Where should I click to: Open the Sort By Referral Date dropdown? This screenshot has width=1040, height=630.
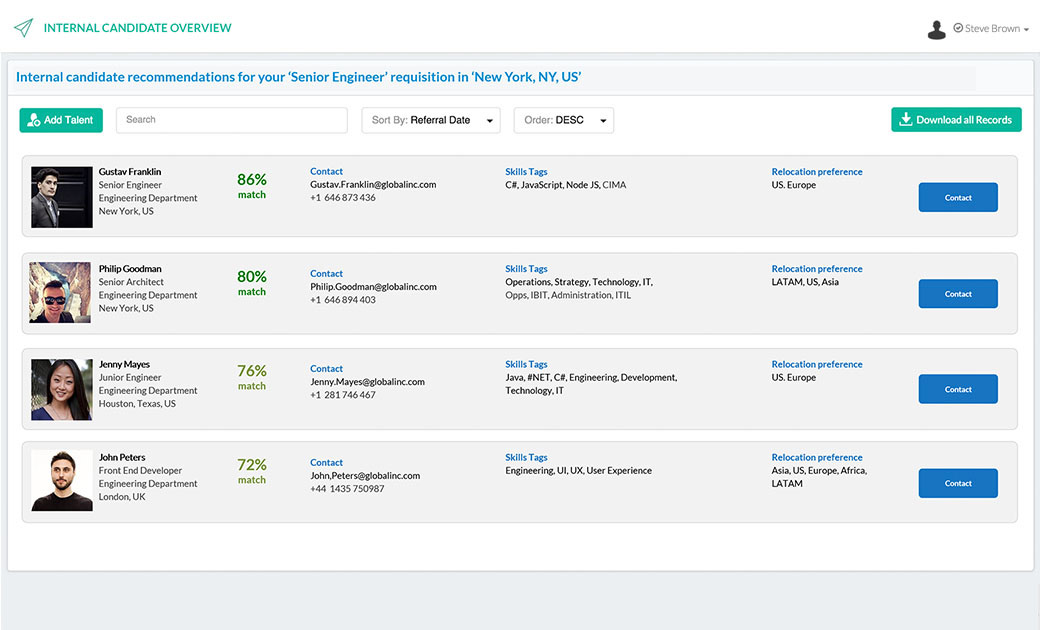click(431, 120)
